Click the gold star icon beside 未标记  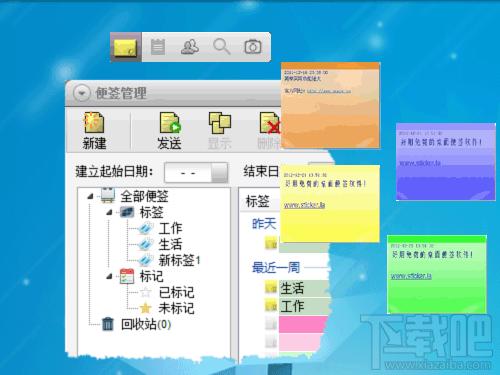[x=146, y=308]
